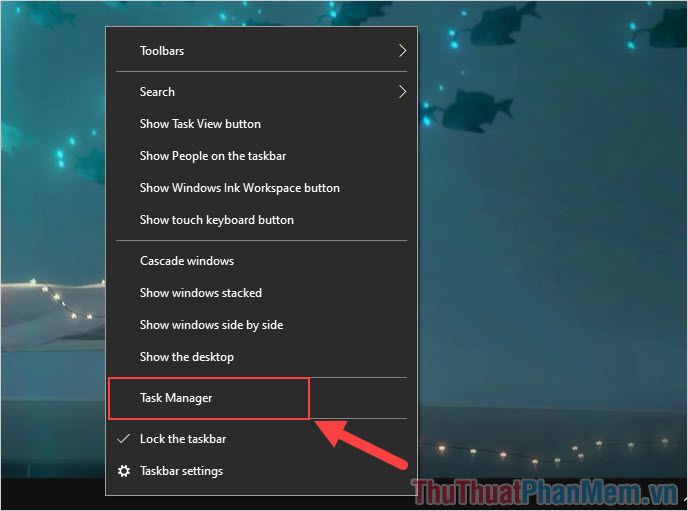
Task: Open the Toolbars submenu
Action: pyautogui.click(x=261, y=51)
